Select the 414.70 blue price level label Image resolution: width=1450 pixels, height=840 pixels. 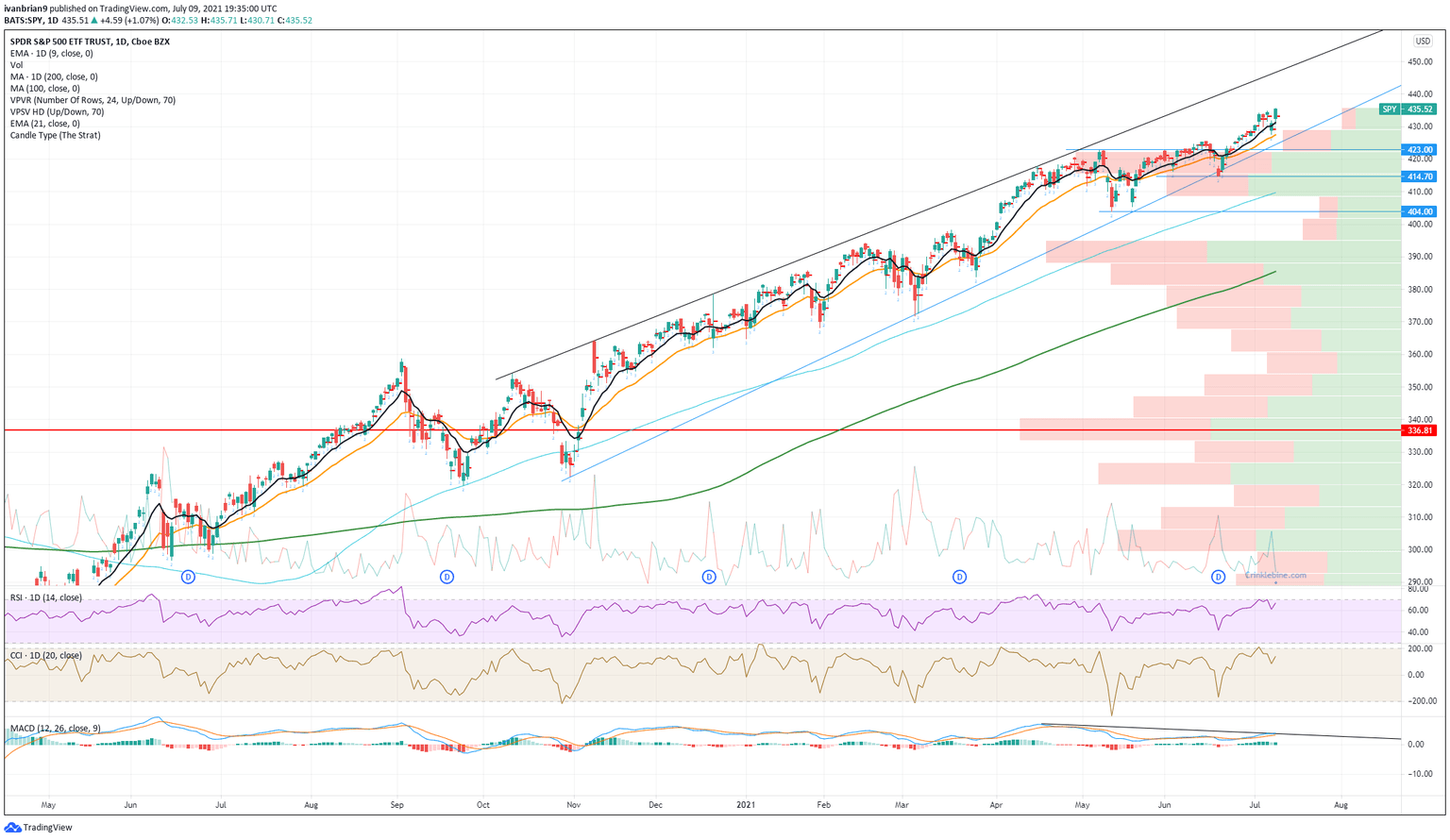pos(1420,176)
